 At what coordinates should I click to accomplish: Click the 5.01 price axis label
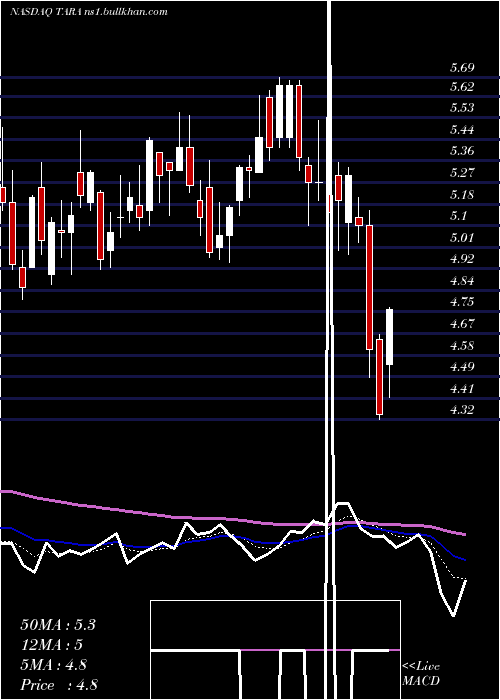462,238
